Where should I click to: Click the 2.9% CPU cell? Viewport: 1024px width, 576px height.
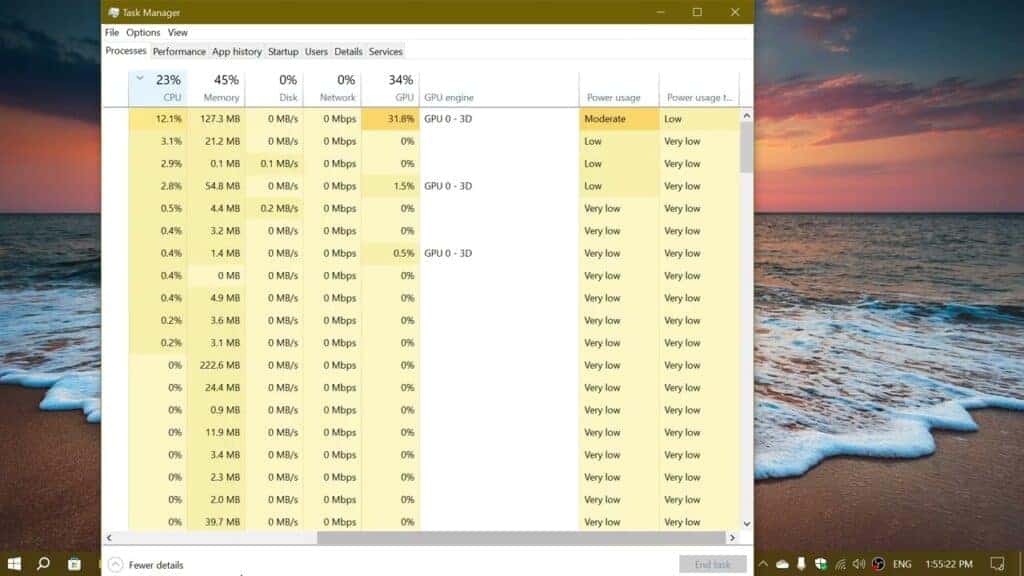point(158,164)
